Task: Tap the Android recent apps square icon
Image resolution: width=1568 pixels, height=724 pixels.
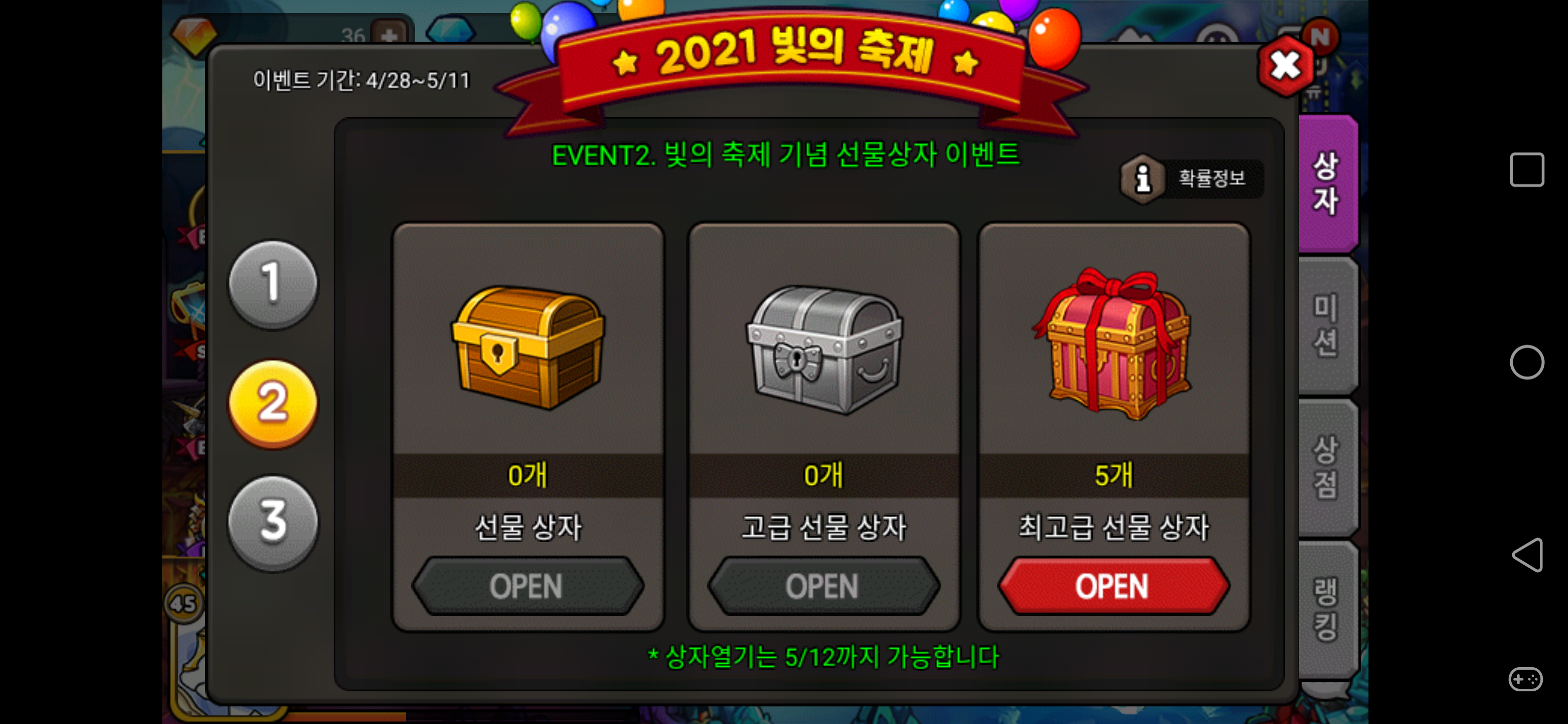Action: (x=1527, y=170)
